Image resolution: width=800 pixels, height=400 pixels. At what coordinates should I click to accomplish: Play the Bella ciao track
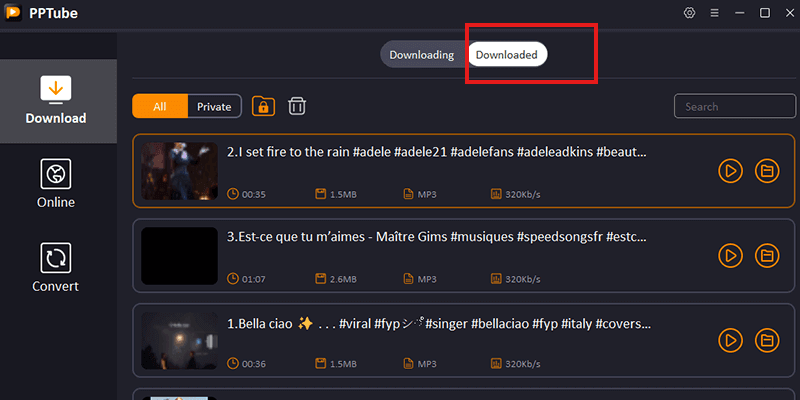click(x=731, y=341)
